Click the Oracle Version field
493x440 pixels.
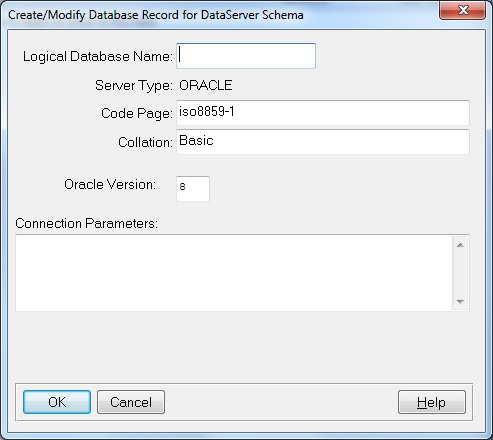[193, 189]
